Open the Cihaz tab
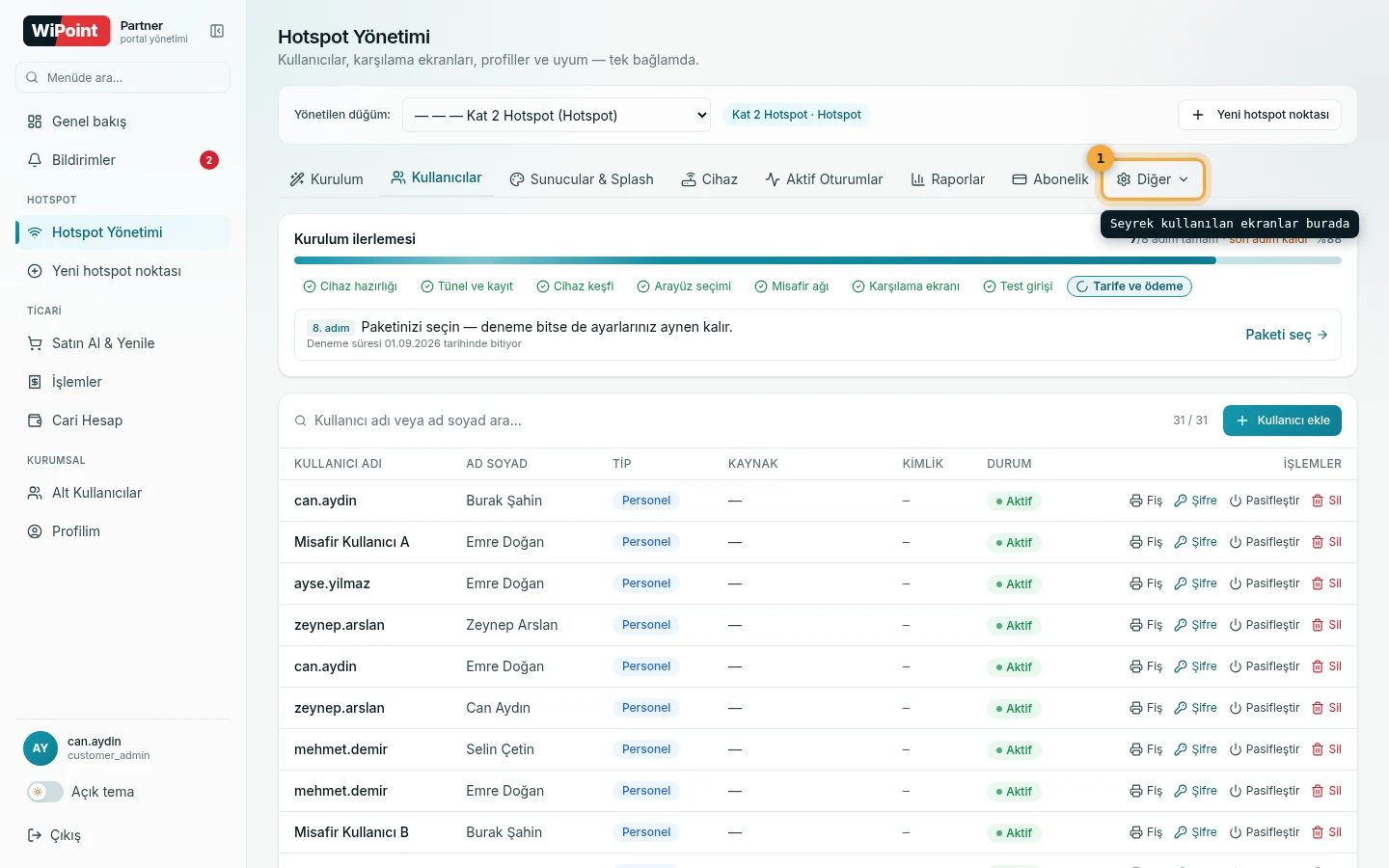The height and width of the screenshot is (868, 1389). (x=709, y=179)
